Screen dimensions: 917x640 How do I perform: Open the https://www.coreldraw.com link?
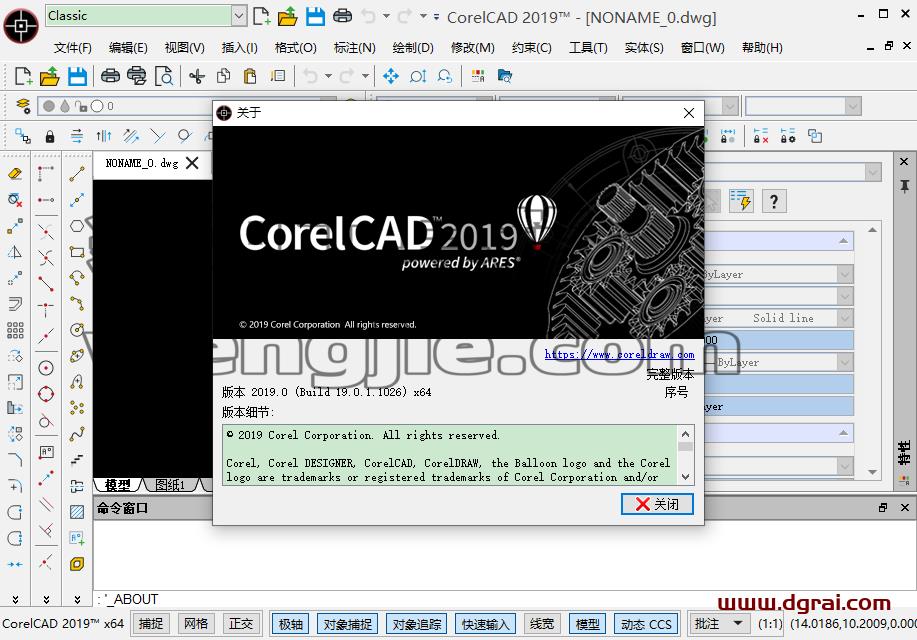click(x=619, y=355)
